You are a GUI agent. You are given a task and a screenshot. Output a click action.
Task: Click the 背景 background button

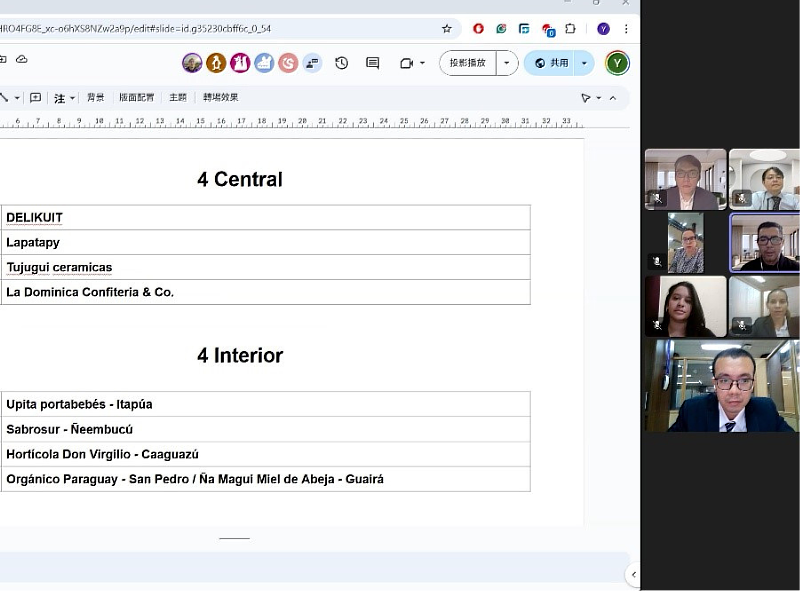[x=95, y=97]
